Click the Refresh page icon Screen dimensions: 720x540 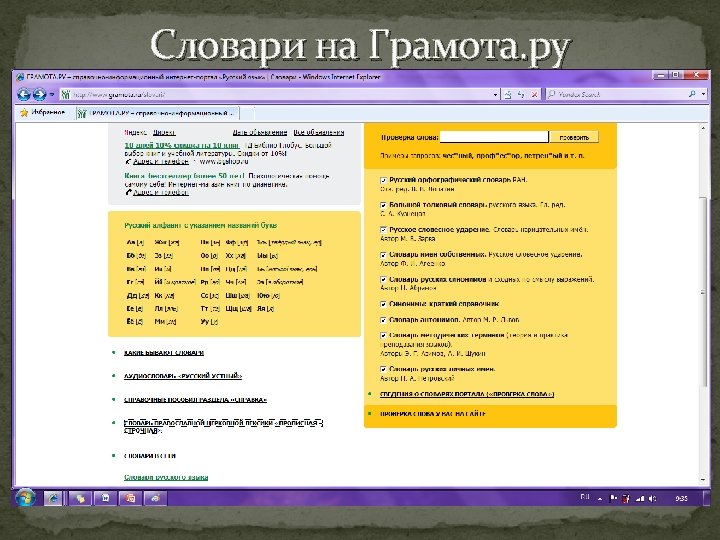point(521,95)
